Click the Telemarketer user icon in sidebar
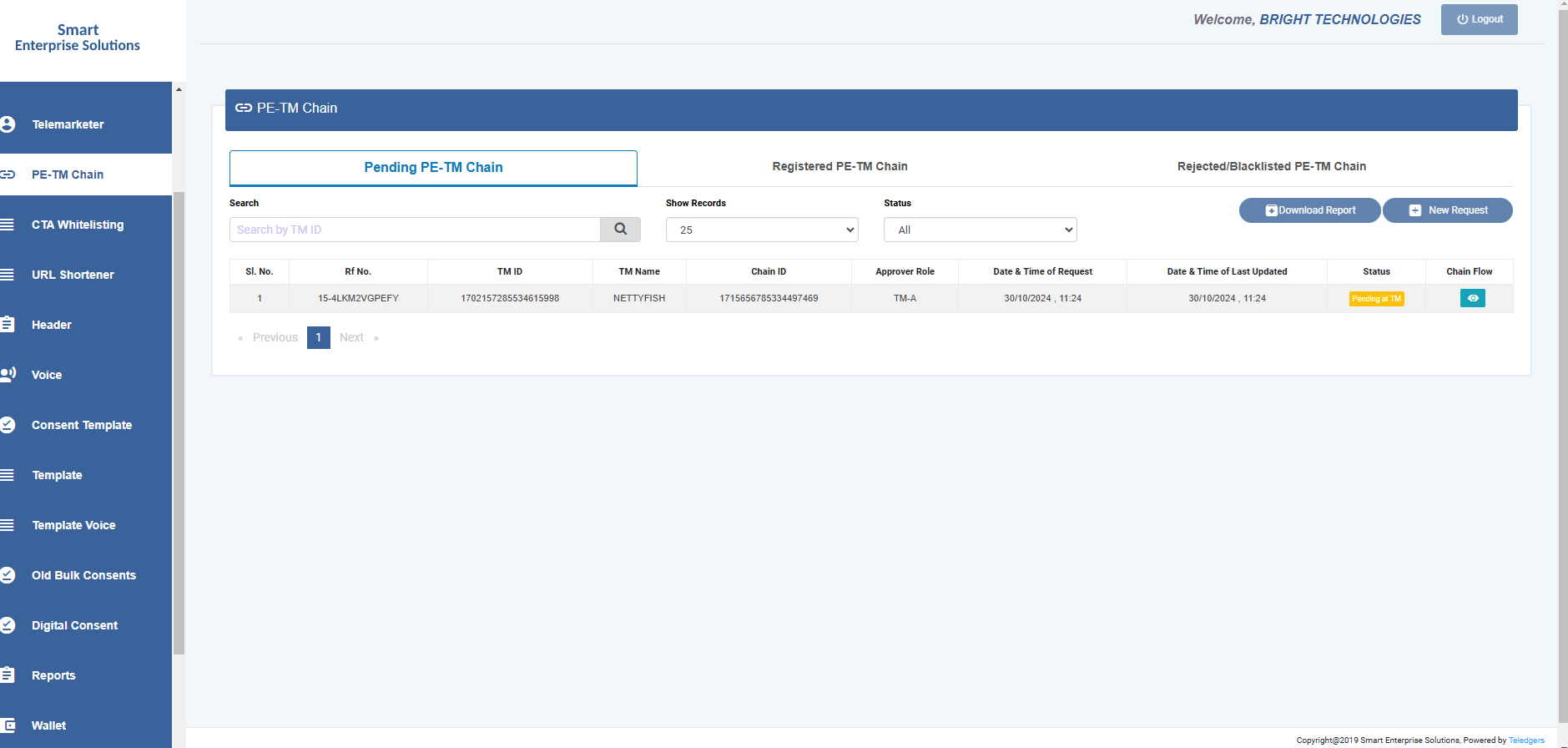 8,124
